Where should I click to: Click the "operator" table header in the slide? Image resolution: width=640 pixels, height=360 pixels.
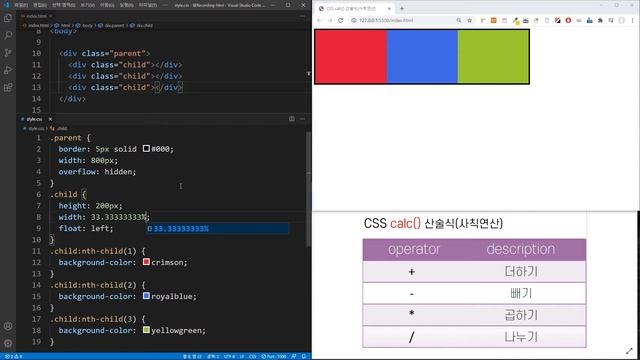click(414, 249)
